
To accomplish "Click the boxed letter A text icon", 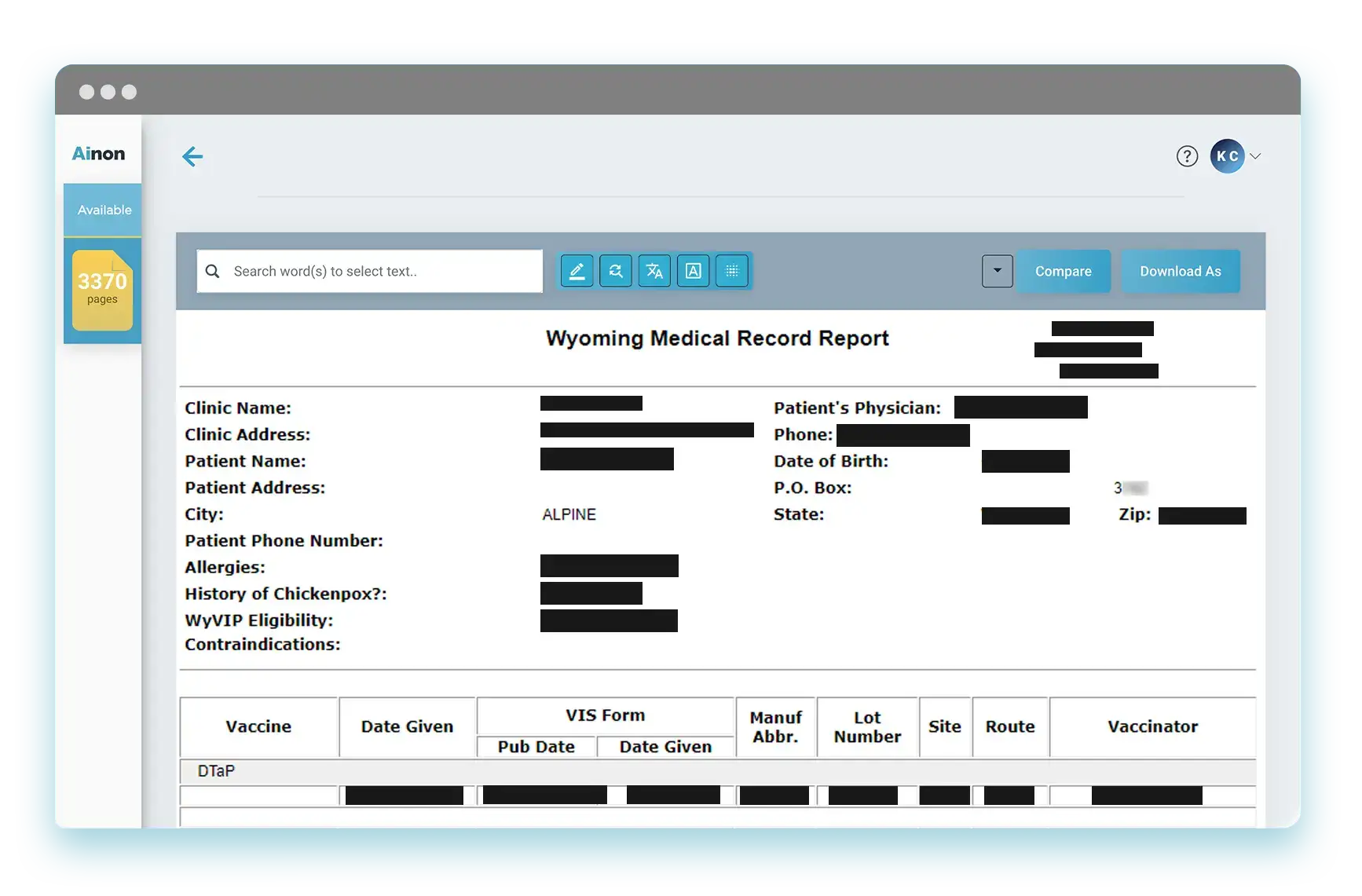I will [x=693, y=272].
